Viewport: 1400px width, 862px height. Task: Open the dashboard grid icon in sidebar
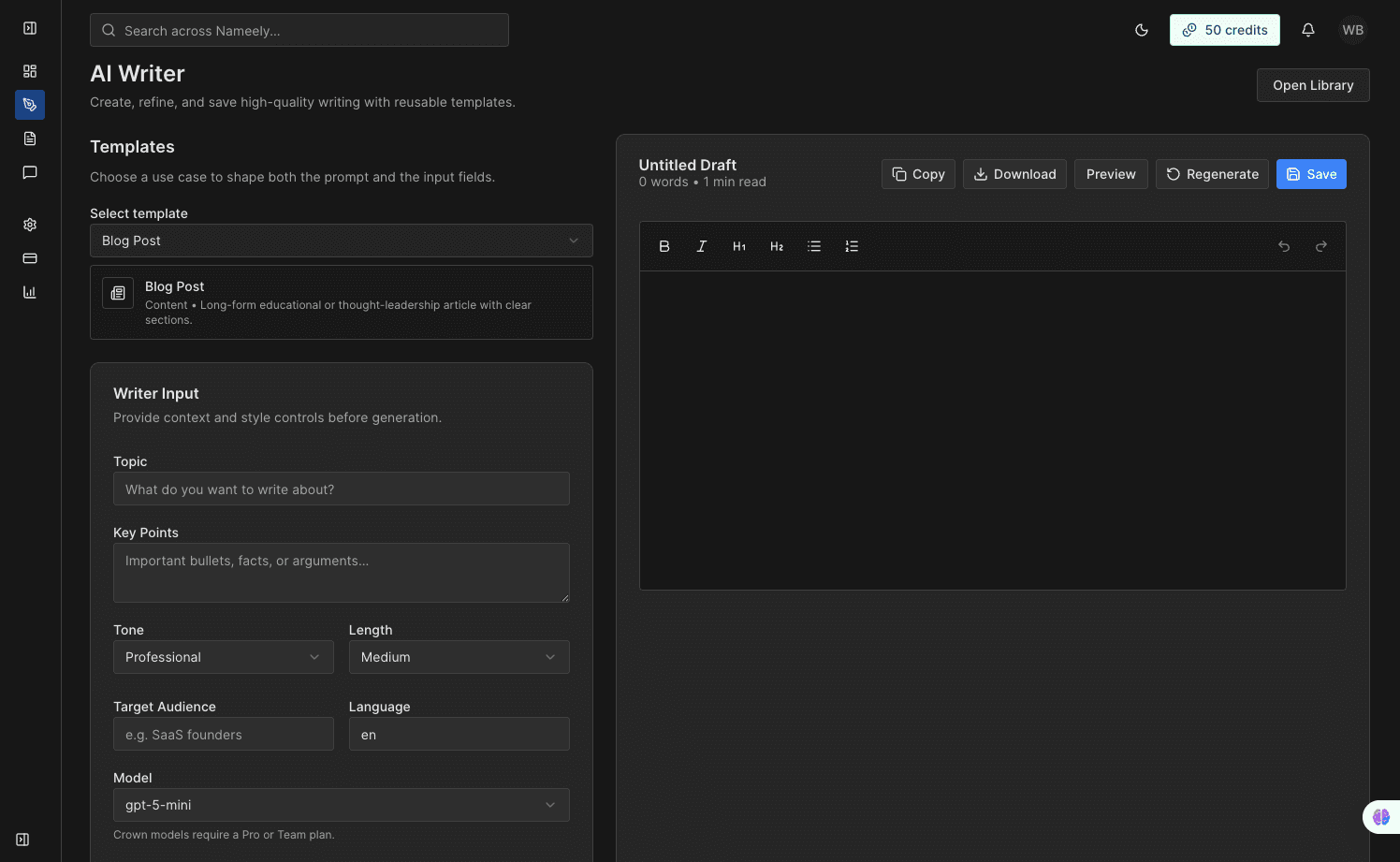(x=30, y=71)
